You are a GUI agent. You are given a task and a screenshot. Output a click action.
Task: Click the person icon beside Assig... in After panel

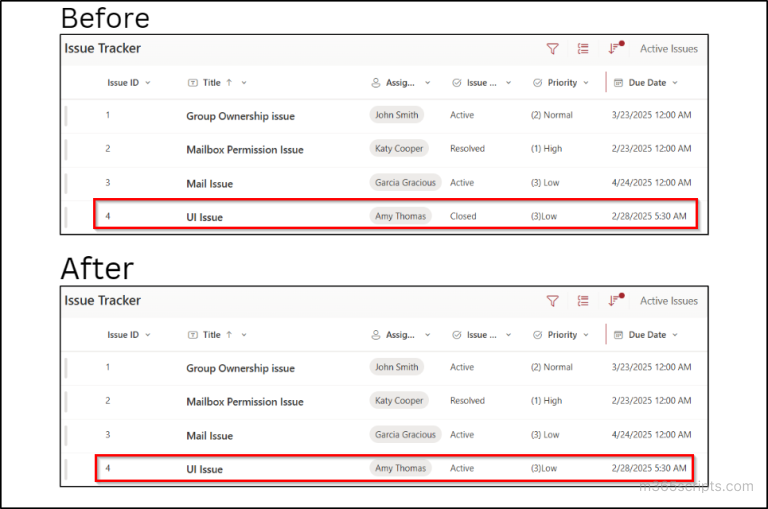point(376,335)
